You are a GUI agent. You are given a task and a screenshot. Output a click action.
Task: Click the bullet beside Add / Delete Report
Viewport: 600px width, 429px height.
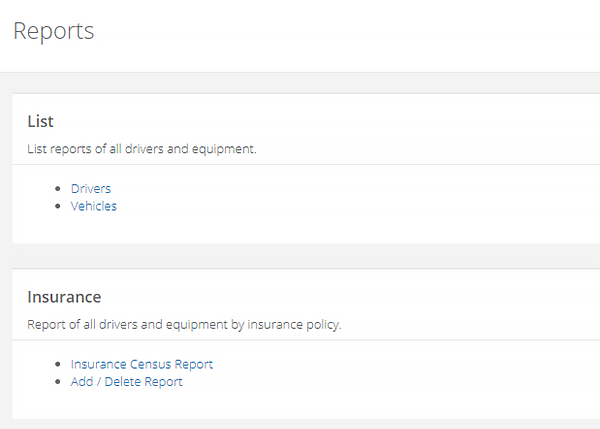click(x=60, y=382)
